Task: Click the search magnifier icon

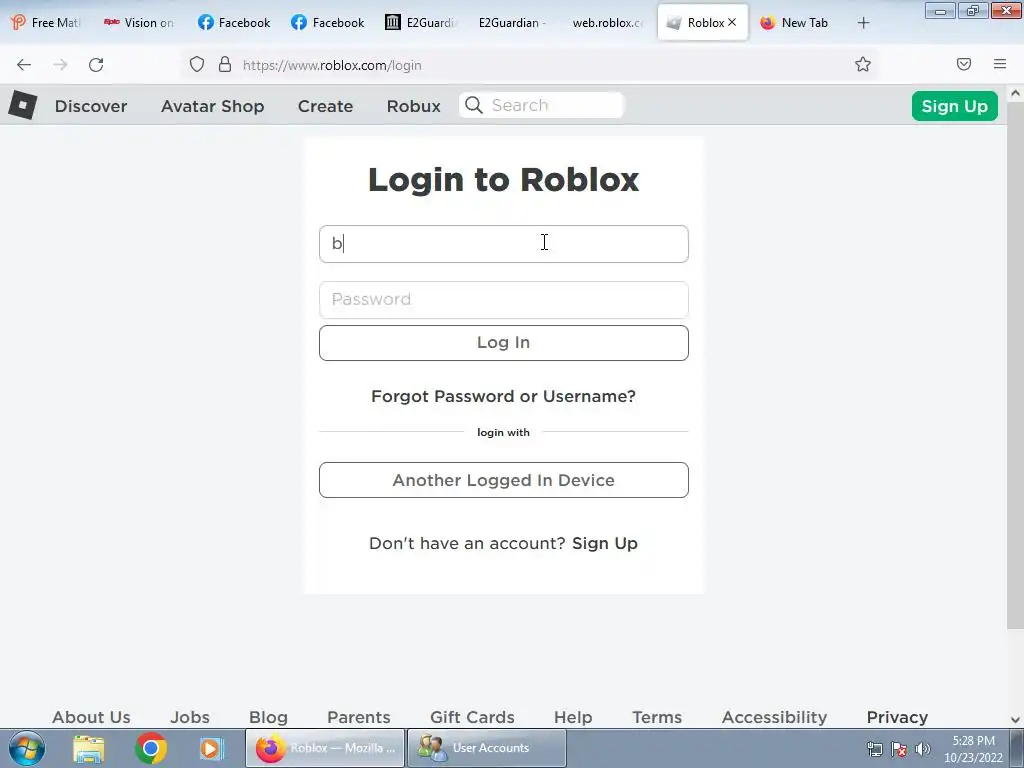Action: click(x=474, y=105)
